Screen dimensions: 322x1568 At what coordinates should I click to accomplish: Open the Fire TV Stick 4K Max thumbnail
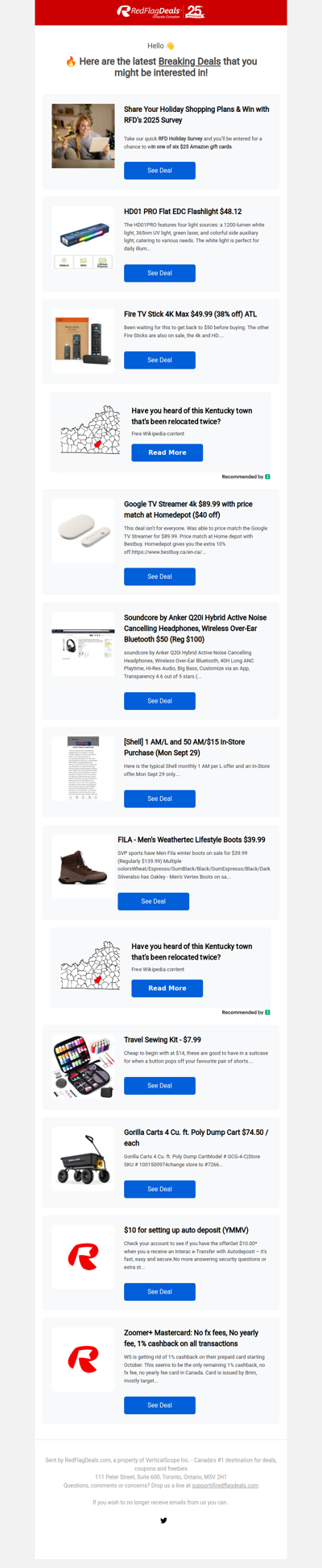click(83, 341)
